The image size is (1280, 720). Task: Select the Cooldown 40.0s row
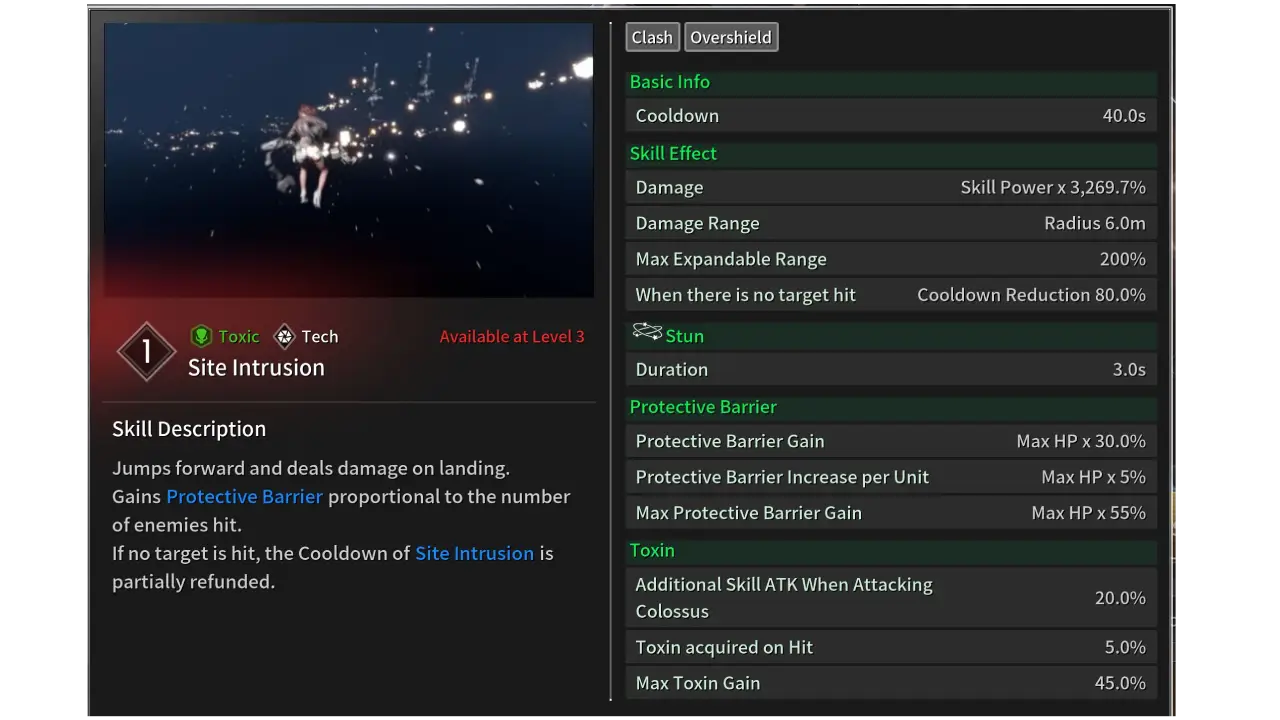click(890, 116)
